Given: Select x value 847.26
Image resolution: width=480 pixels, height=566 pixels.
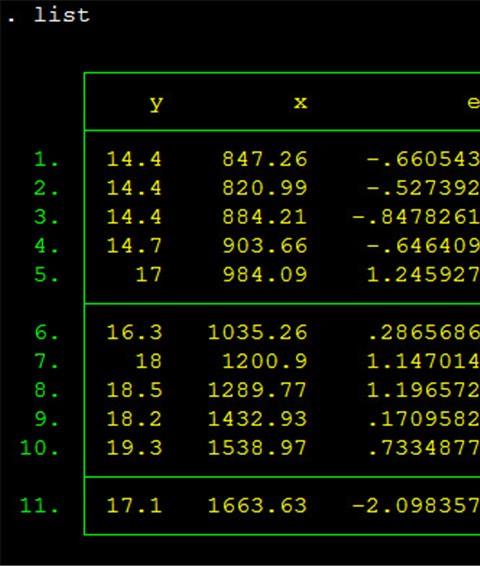Looking at the screenshot, I should (x=265, y=159).
